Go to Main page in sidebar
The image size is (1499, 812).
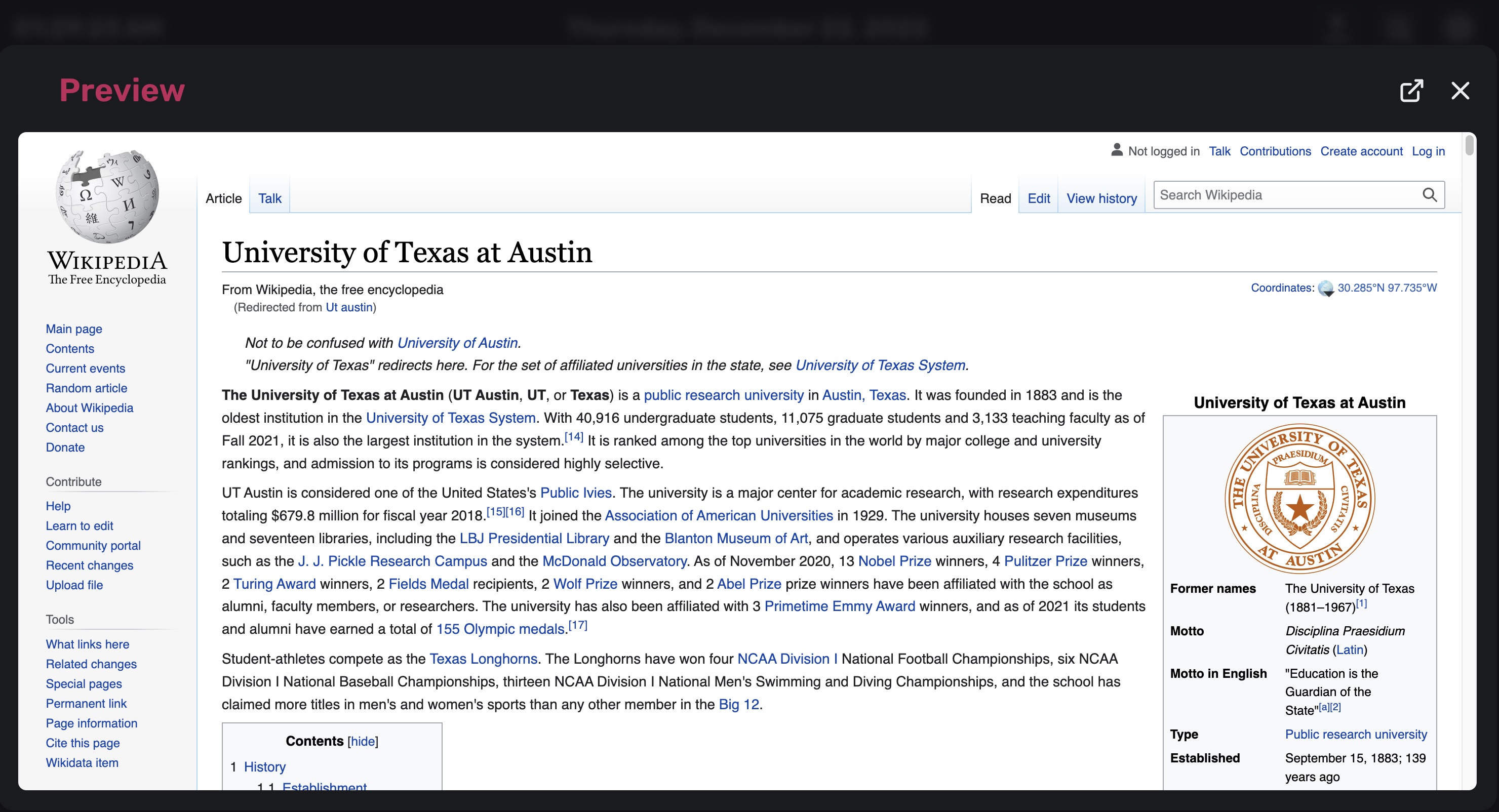[74, 329]
